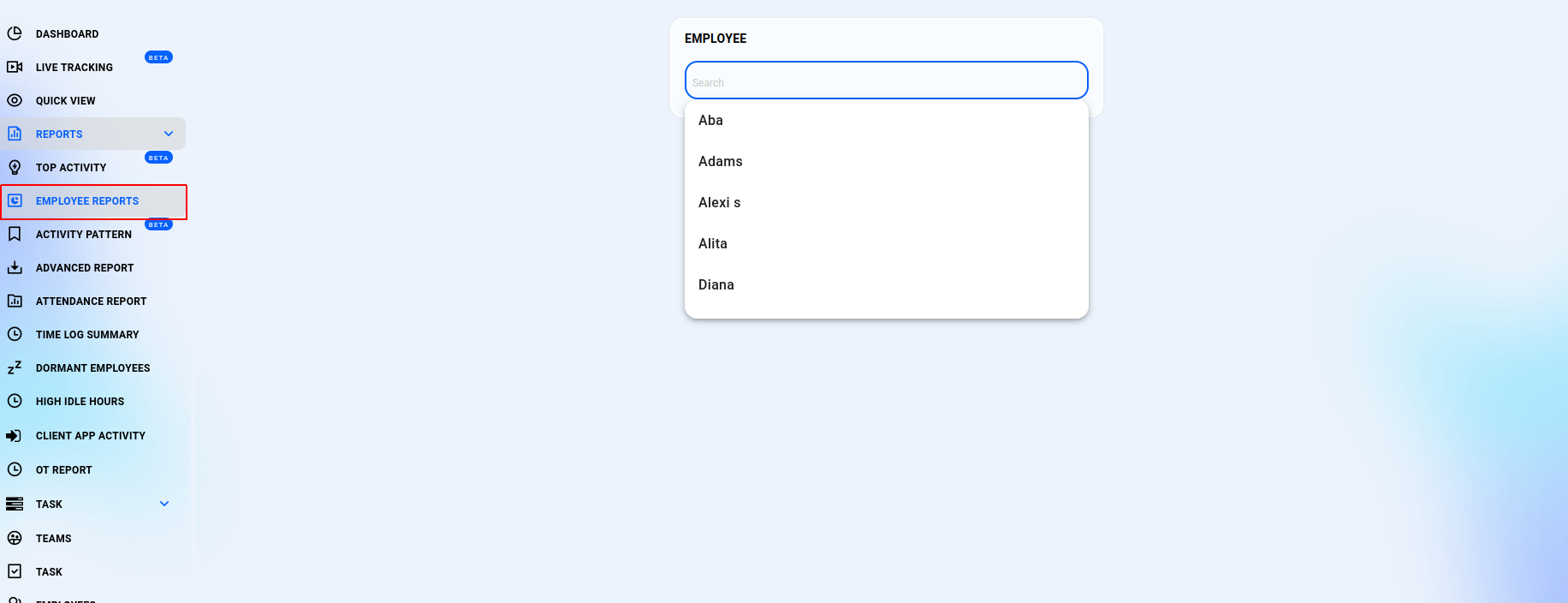Click the Dashboard pie chart icon
The image size is (1568, 603).
(15, 33)
